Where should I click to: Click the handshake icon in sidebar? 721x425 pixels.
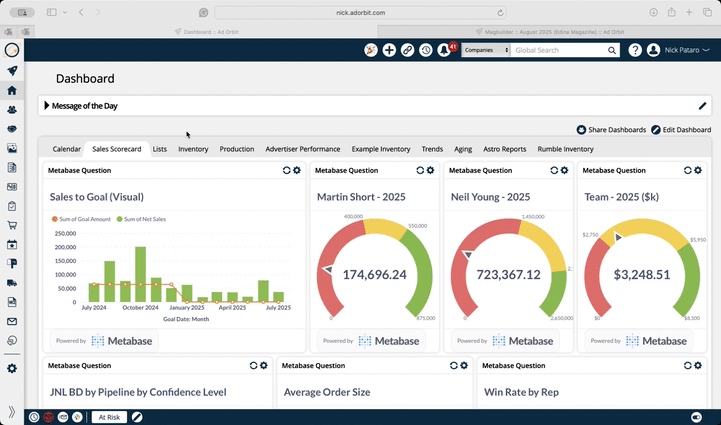[x=12, y=129]
